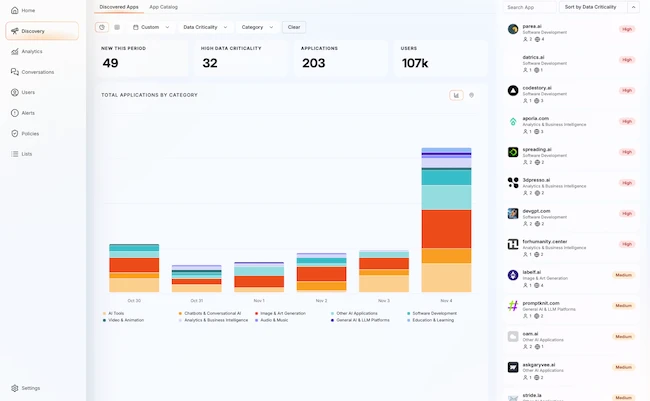Open the datrics.ai app entry
The image size is (650, 401).
(x=572, y=63)
